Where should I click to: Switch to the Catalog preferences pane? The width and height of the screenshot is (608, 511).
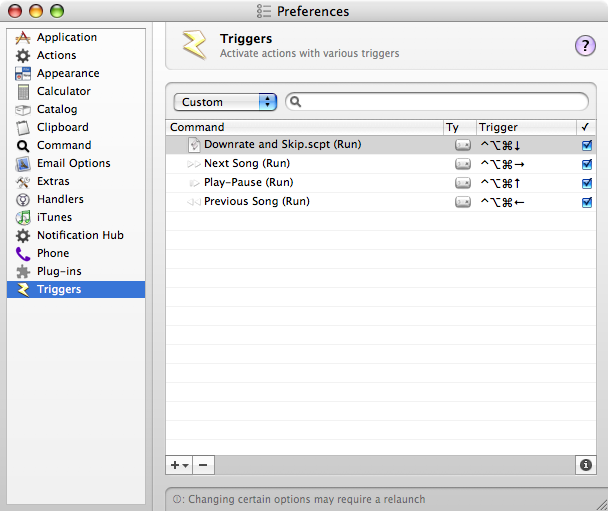(x=57, y=110)
